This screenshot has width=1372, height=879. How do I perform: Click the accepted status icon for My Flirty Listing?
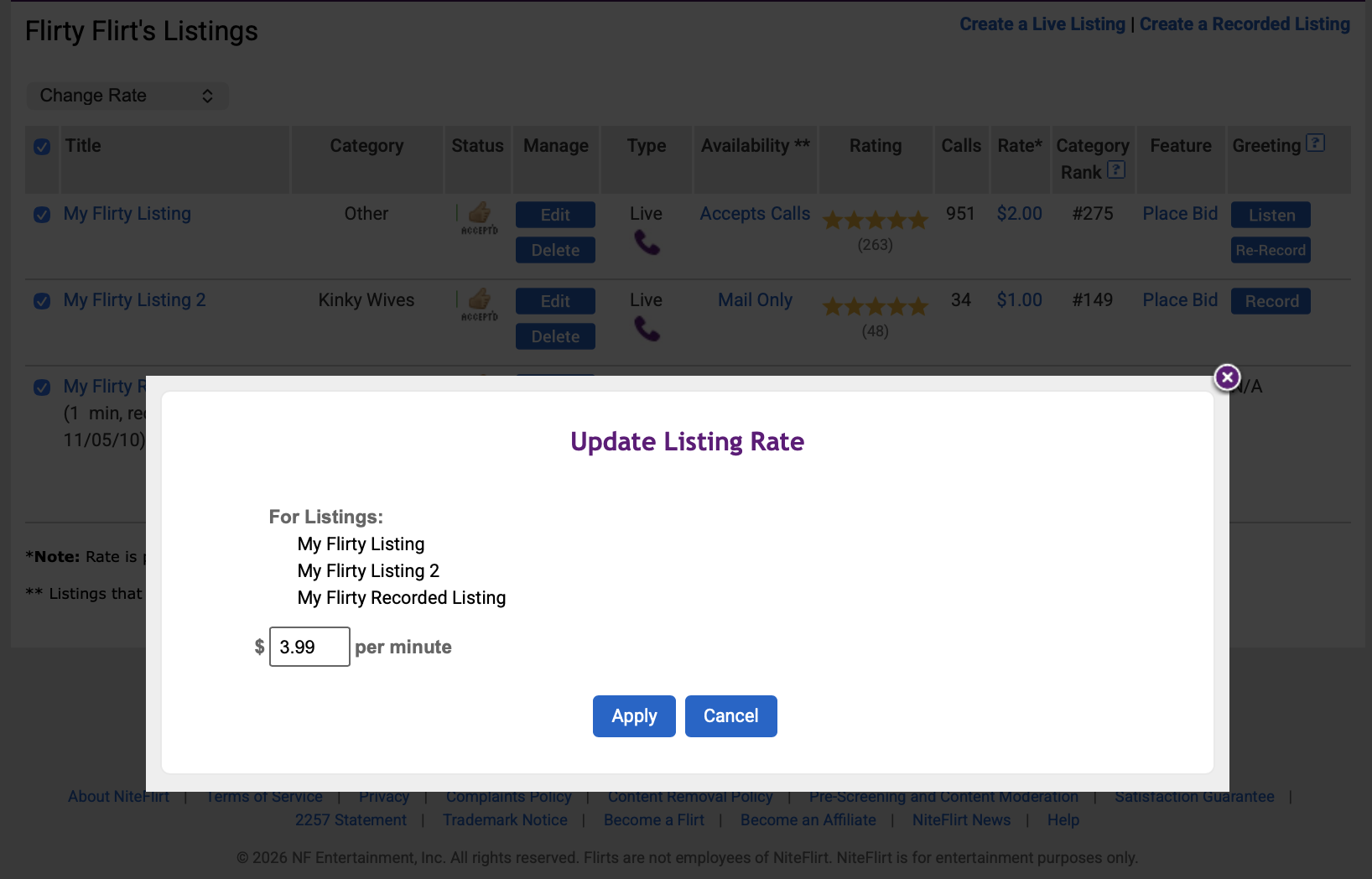(x=479, y=218)
